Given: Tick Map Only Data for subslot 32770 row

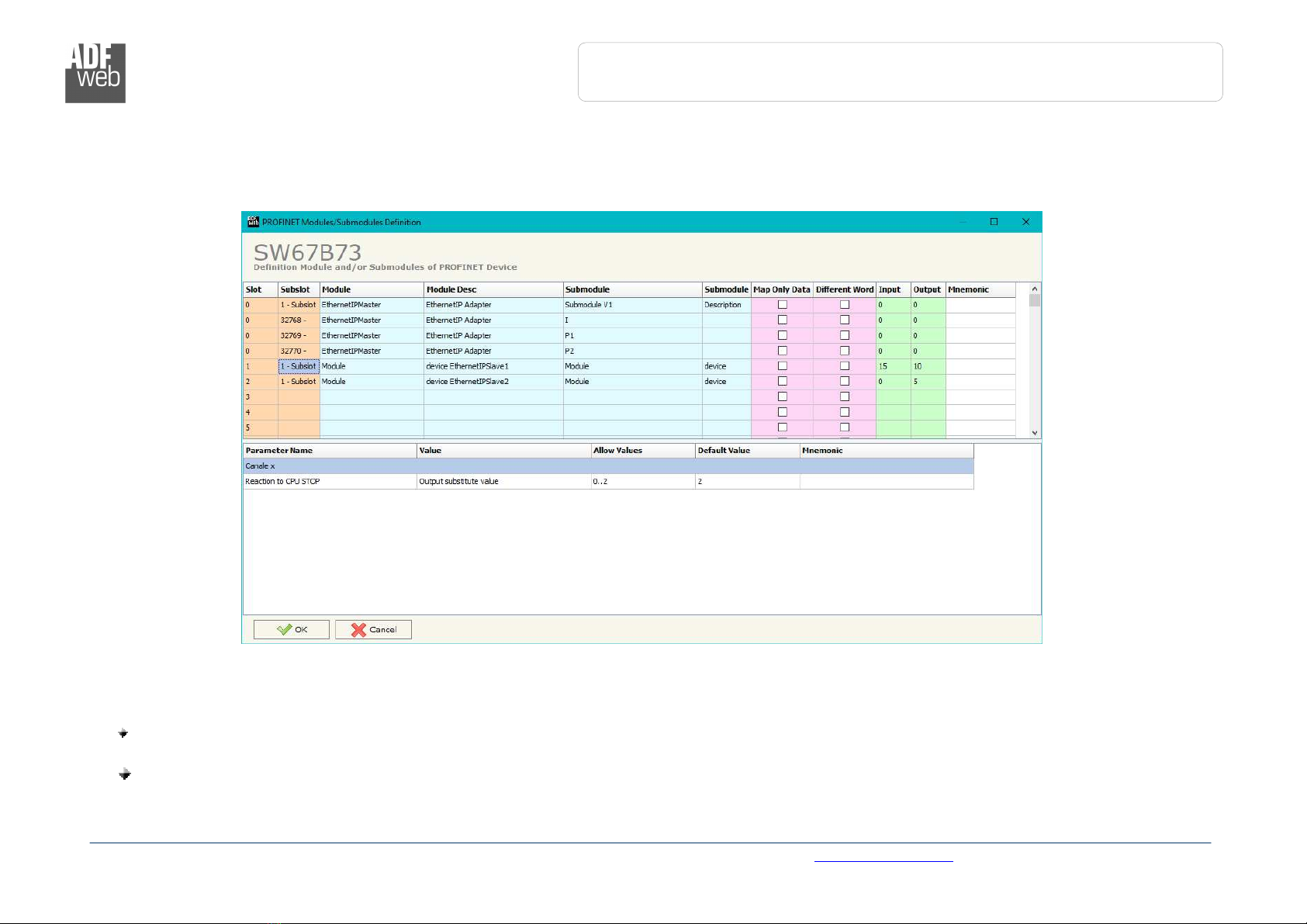Looking at the screenshot, I should [x=783, y=351].
